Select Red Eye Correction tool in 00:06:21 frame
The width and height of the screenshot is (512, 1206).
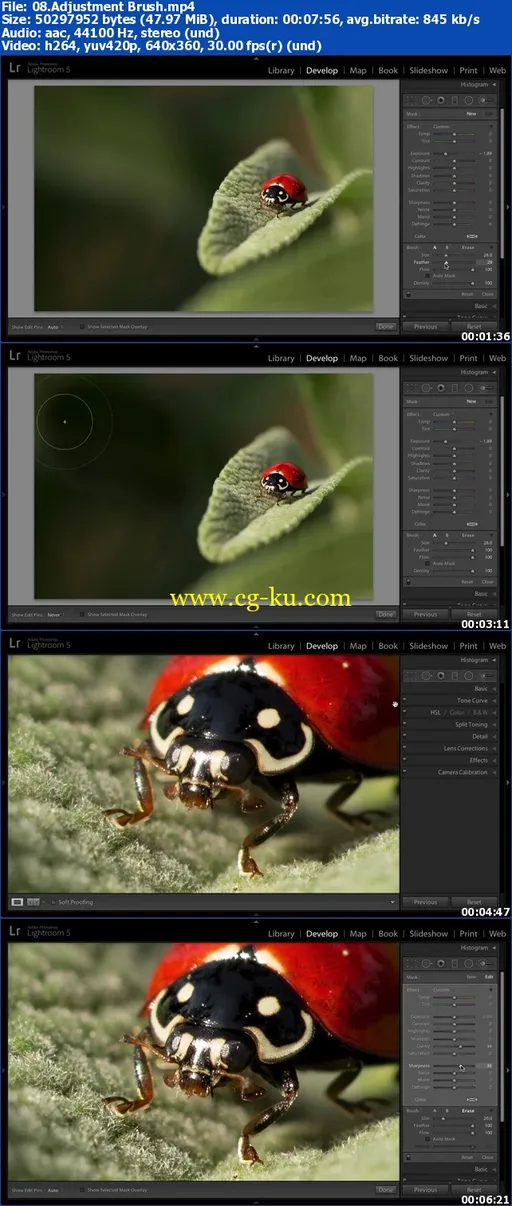441,963
